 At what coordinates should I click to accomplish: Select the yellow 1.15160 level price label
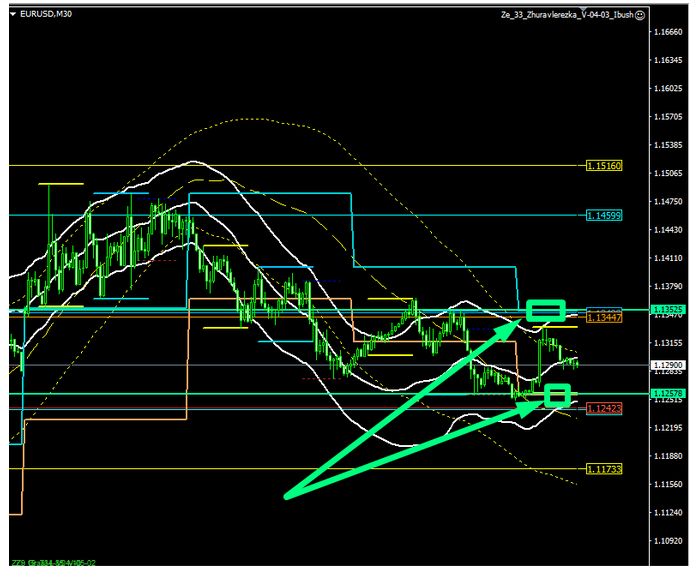pos(604,166)
